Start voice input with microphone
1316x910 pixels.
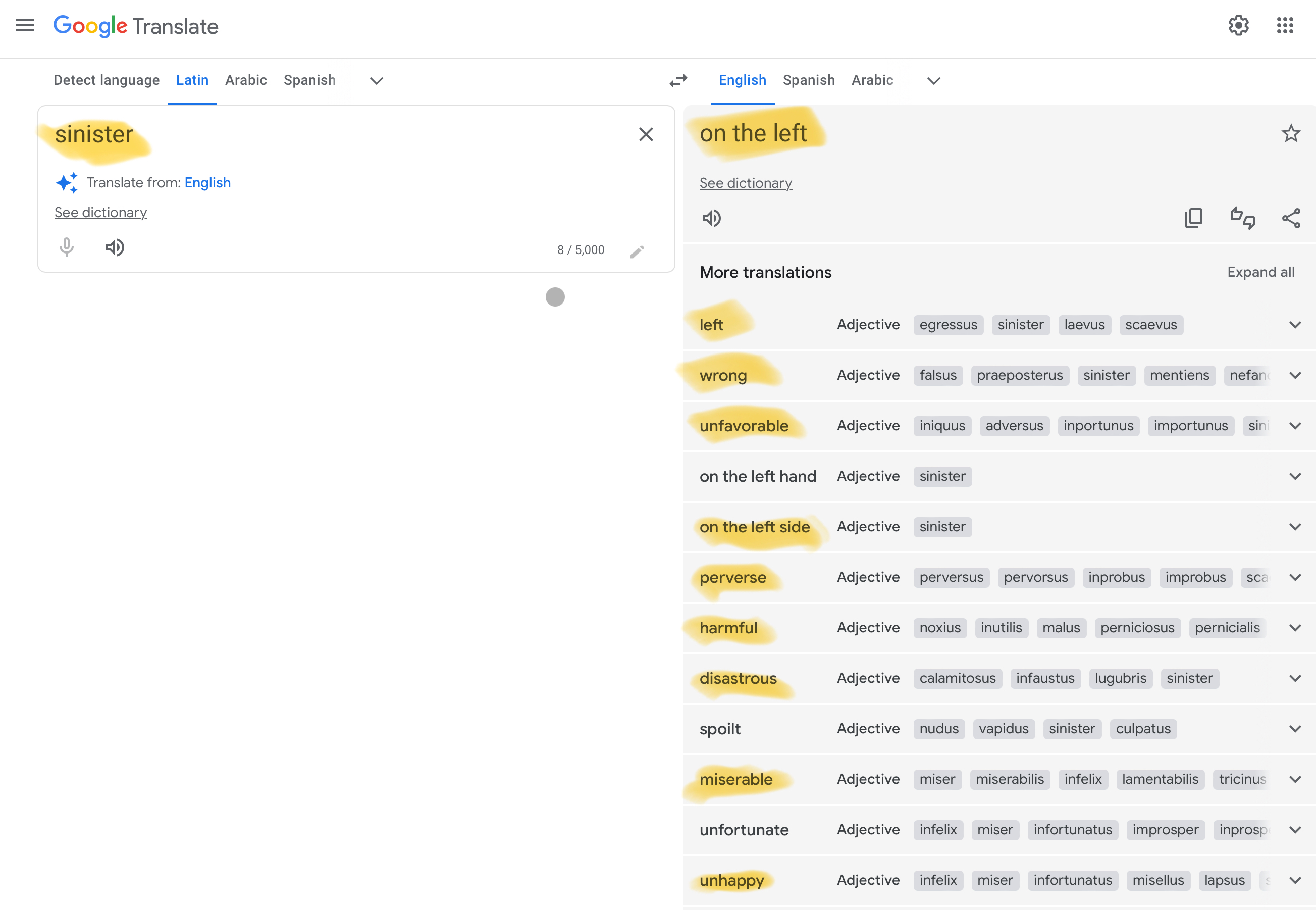pos(66,247)
